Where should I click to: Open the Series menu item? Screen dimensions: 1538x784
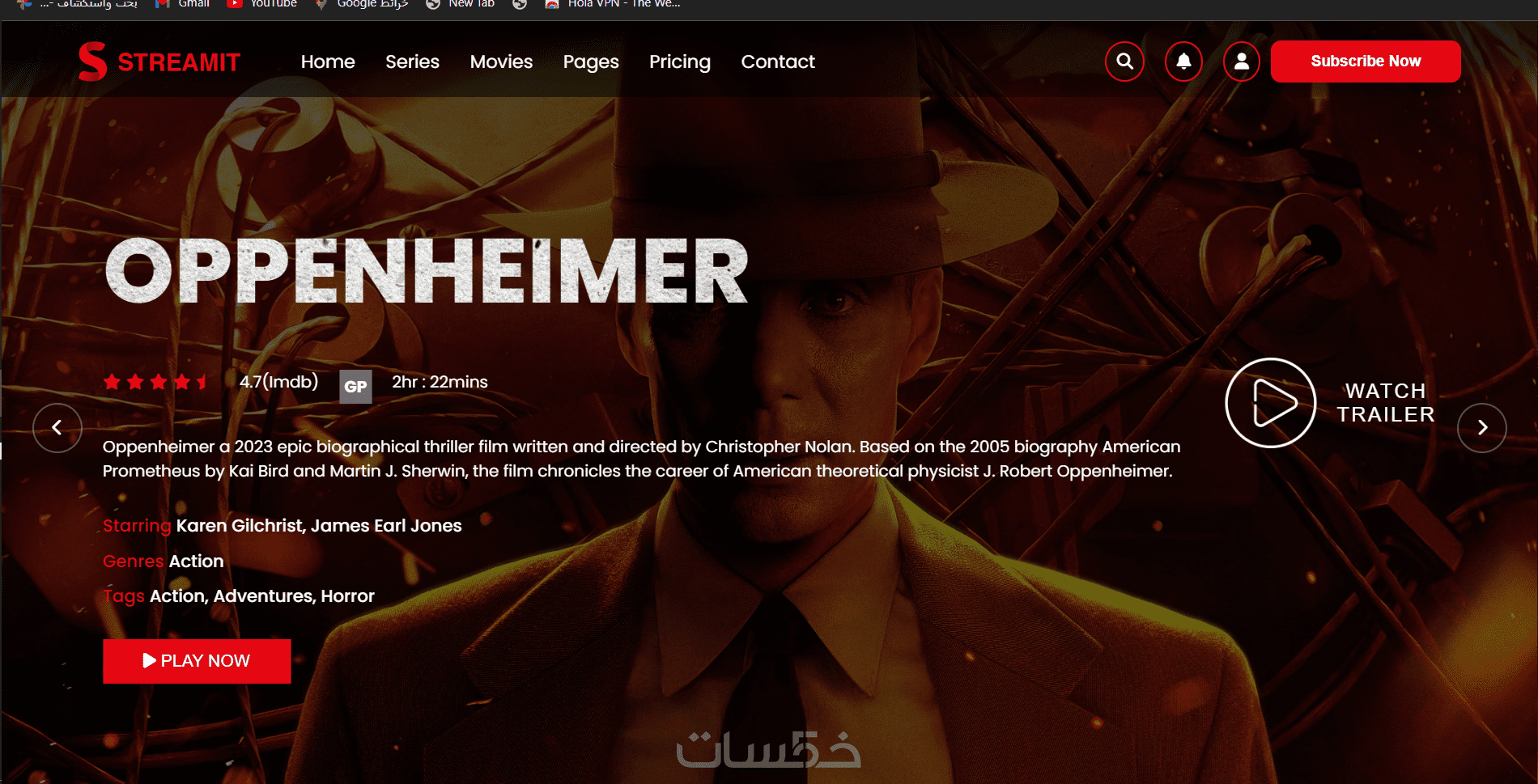(x=412, y=61)
